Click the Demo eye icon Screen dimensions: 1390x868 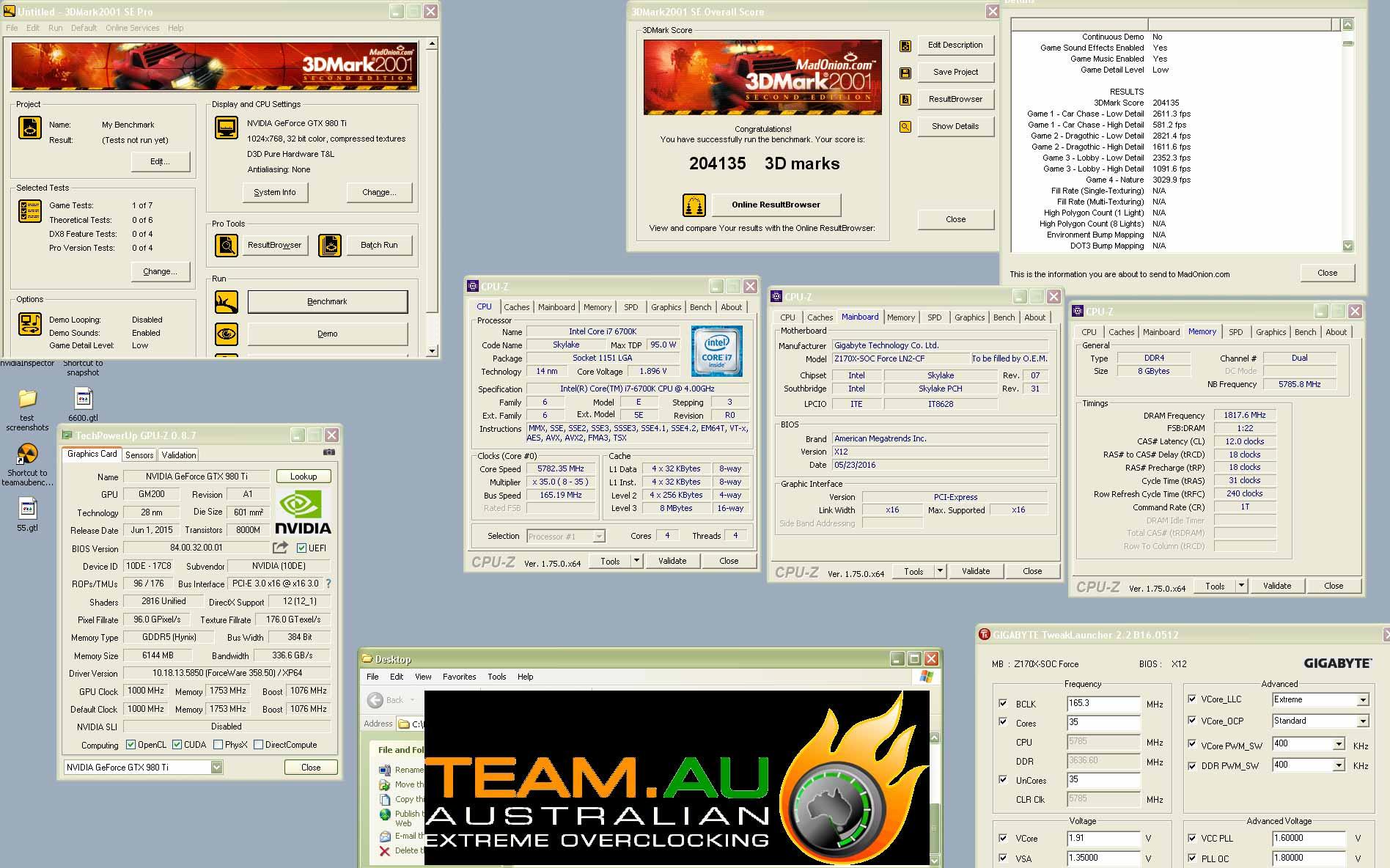[x=226, y=334]
